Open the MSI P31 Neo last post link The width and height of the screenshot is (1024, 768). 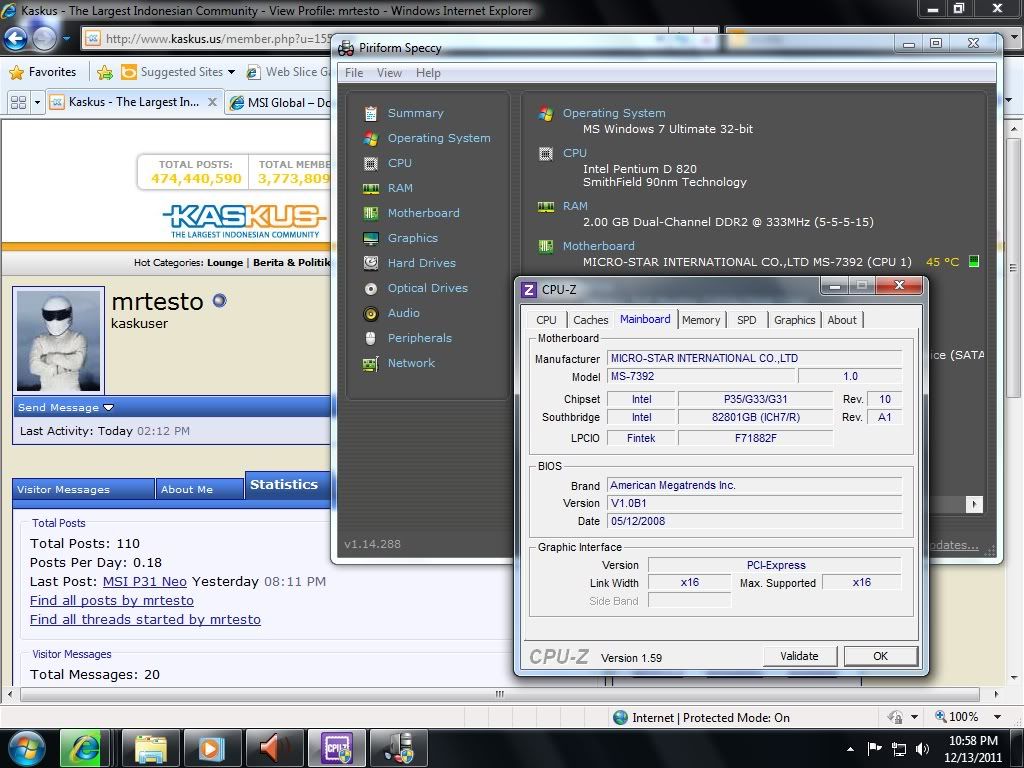[x=144, y=582]
